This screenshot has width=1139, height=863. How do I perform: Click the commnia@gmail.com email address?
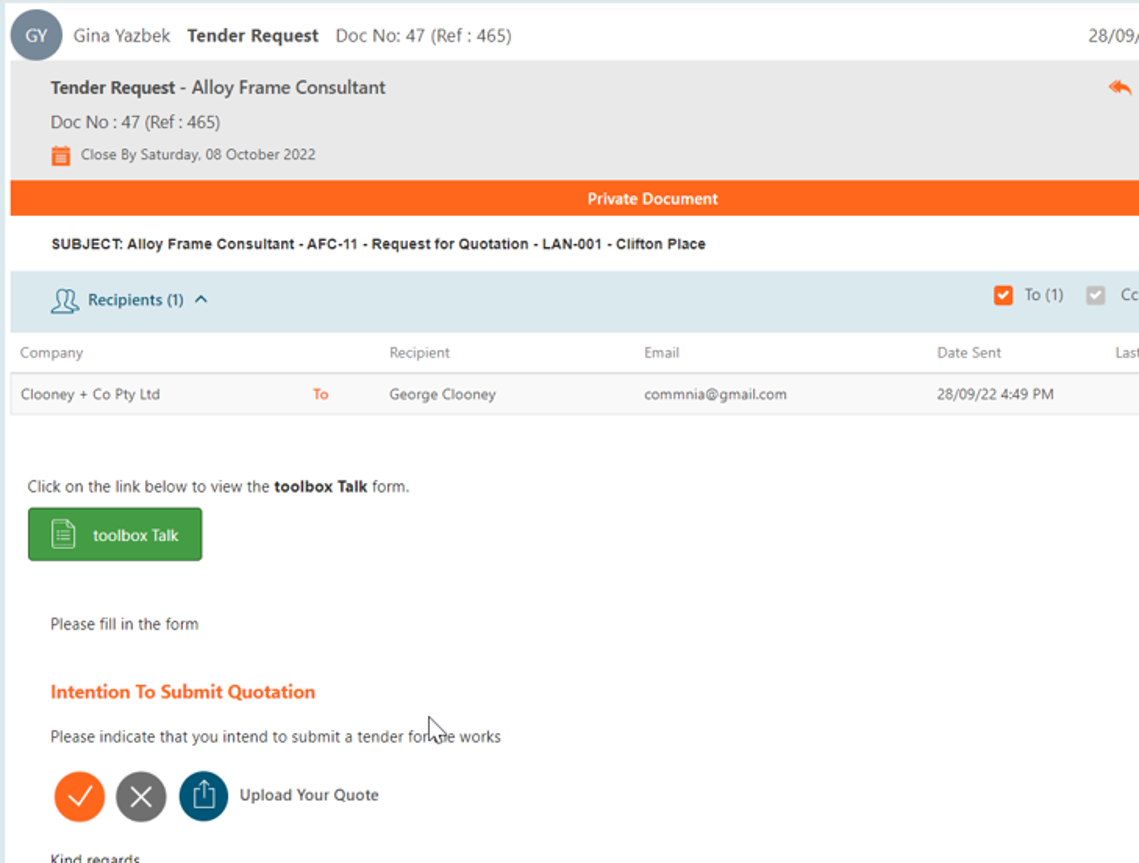pos(716,394)
